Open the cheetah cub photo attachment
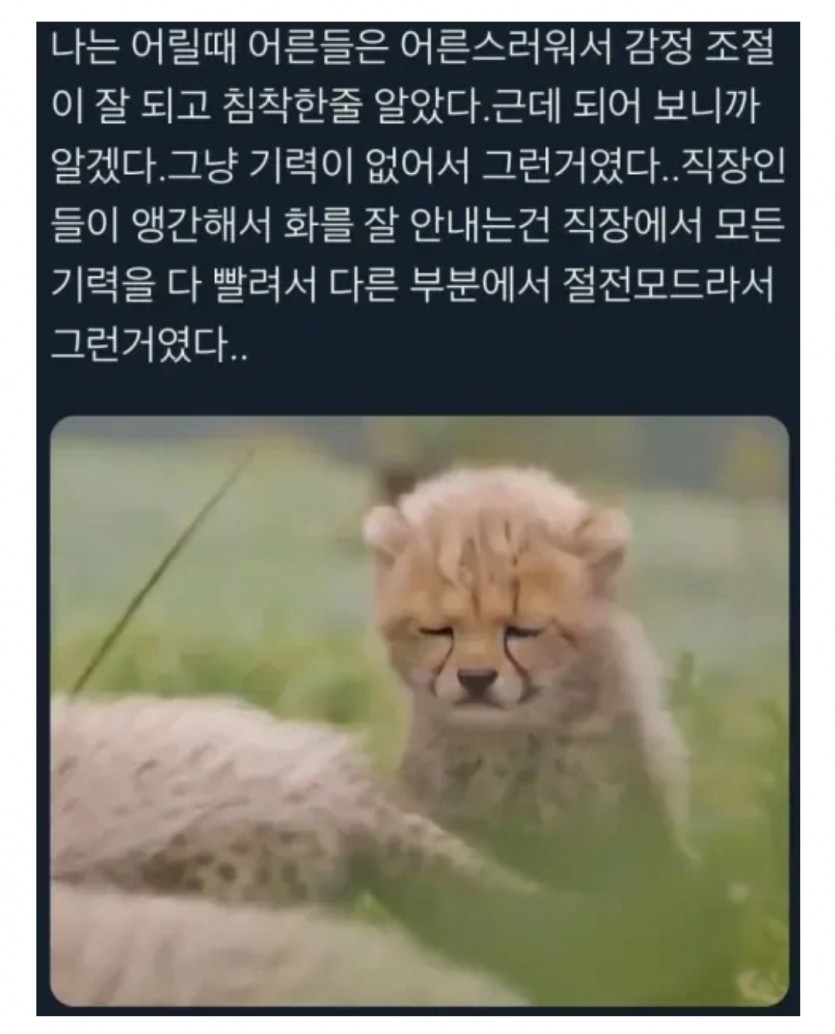Viewport: 835px width, 1034px height. [419, 711]
